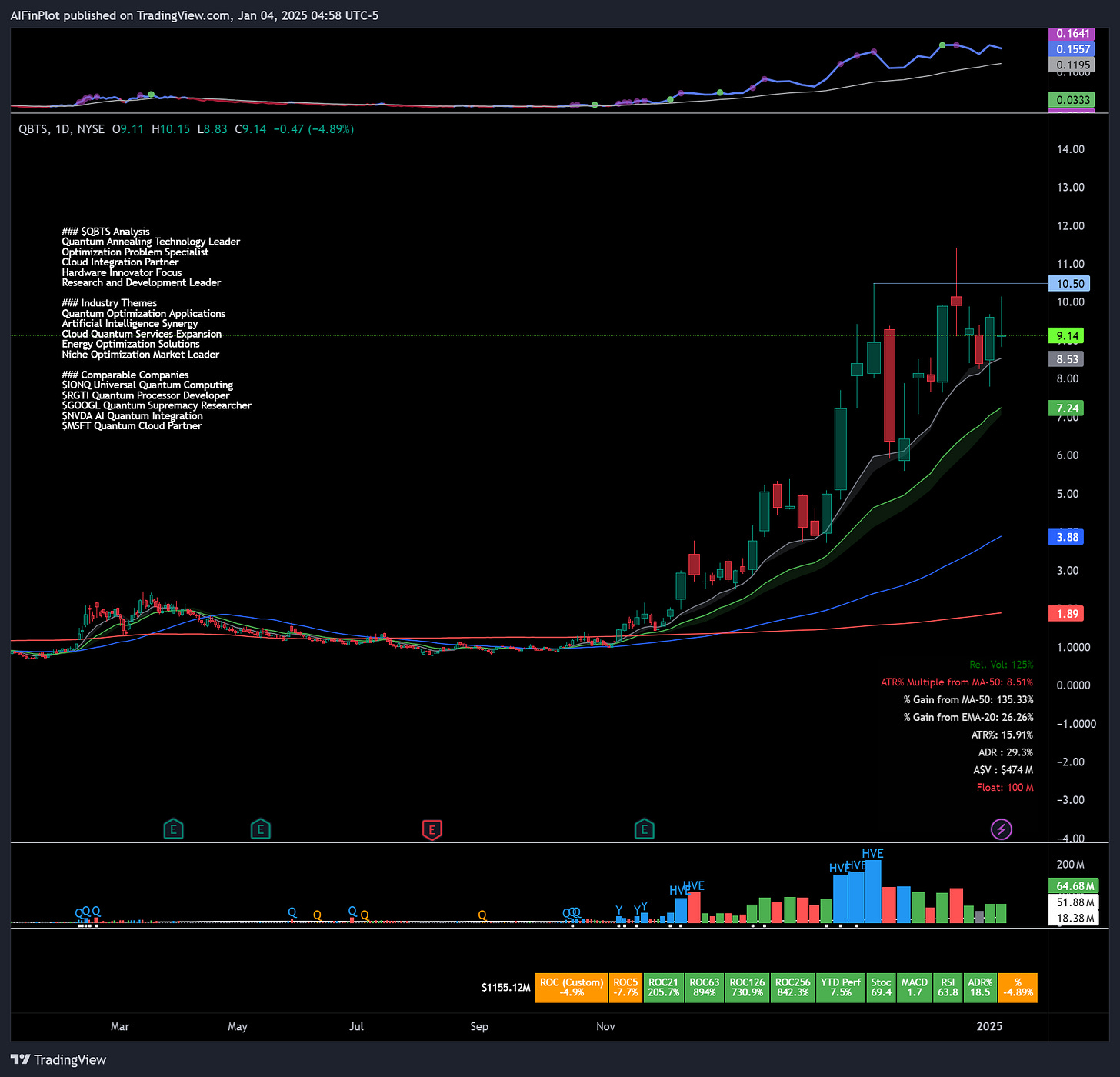The height and width of the screenshot is (1077, 1120).
Task: Click the QBTS, 1D, NYSE symbol header
Action: (x=62, y=129)
